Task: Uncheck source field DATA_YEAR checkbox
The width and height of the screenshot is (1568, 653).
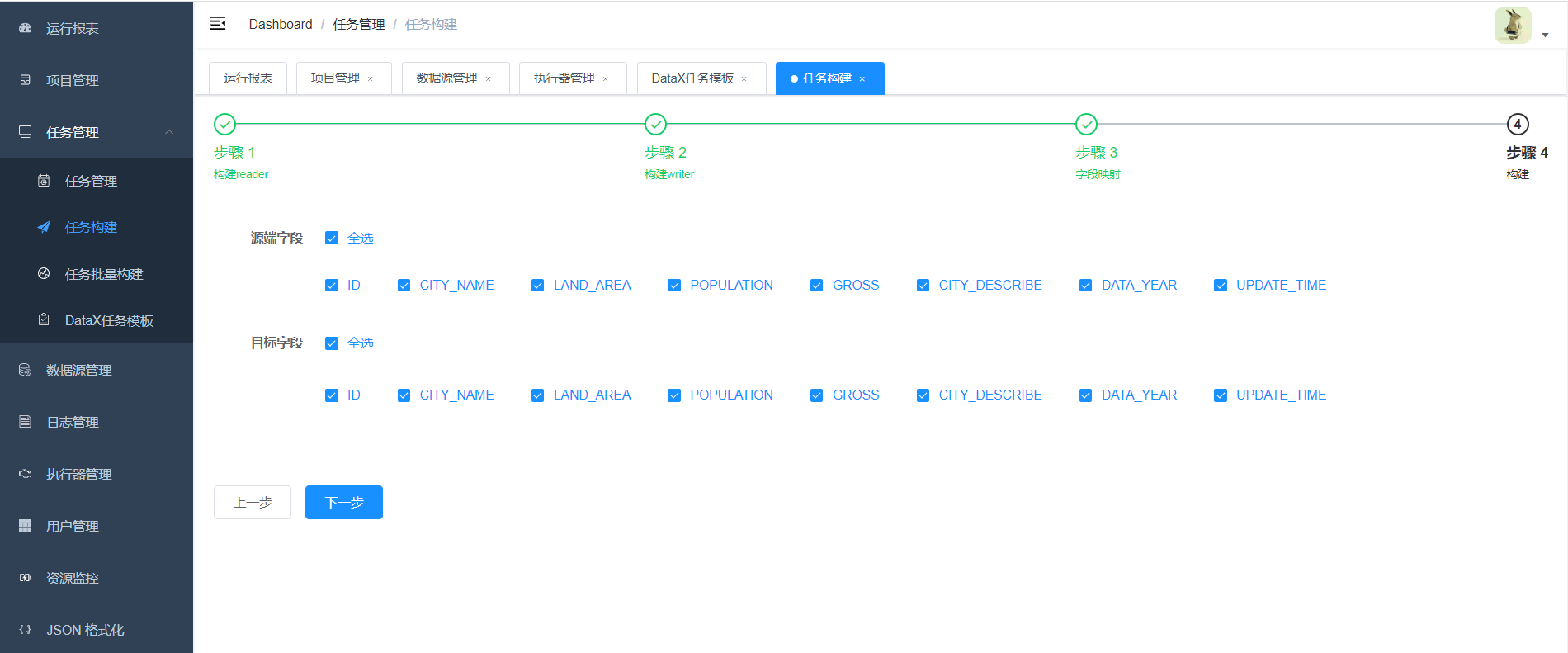Action: click(x=1086, y=285)
